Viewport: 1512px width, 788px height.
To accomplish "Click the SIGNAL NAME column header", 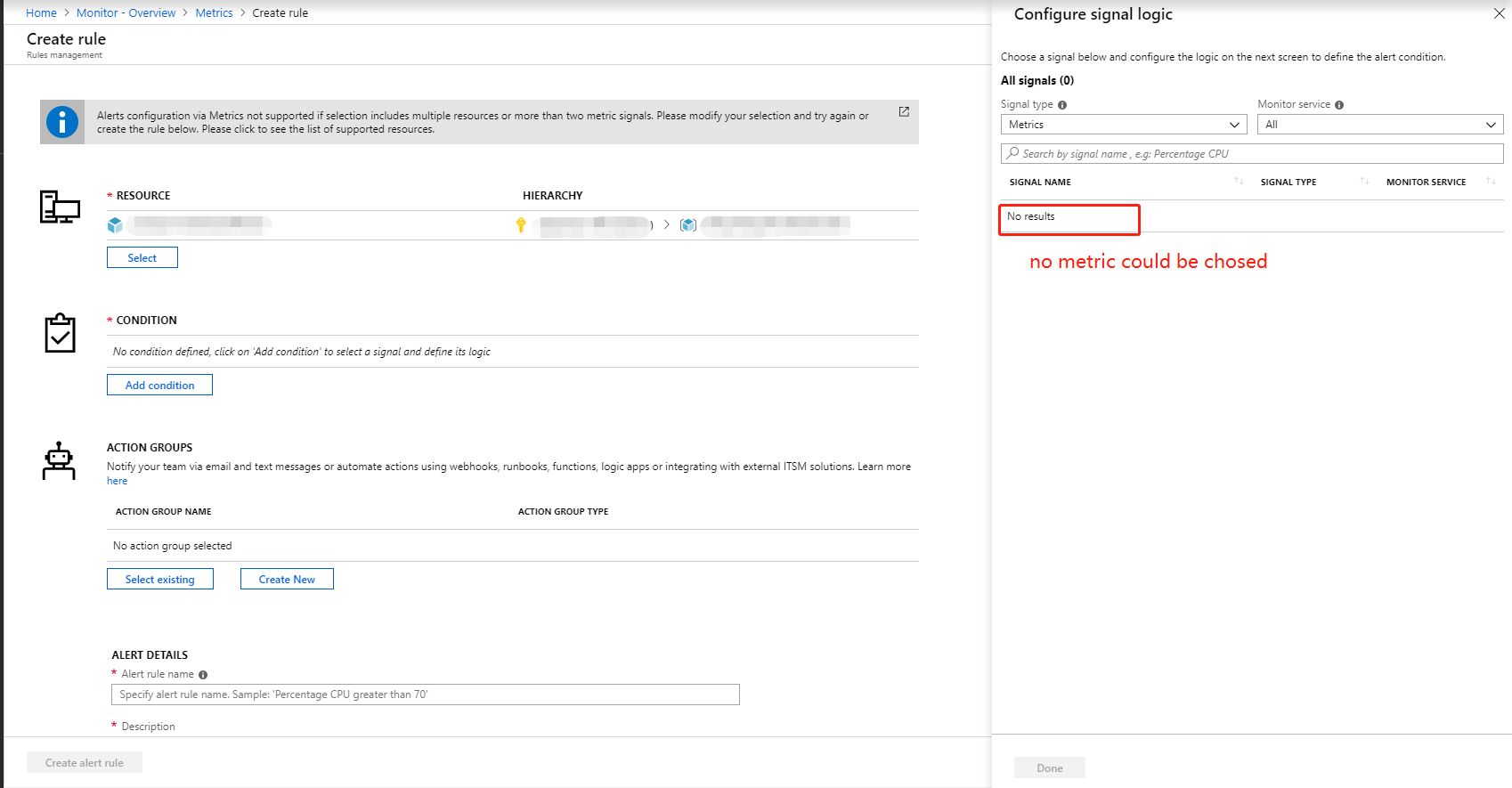I will (1040, 183).
